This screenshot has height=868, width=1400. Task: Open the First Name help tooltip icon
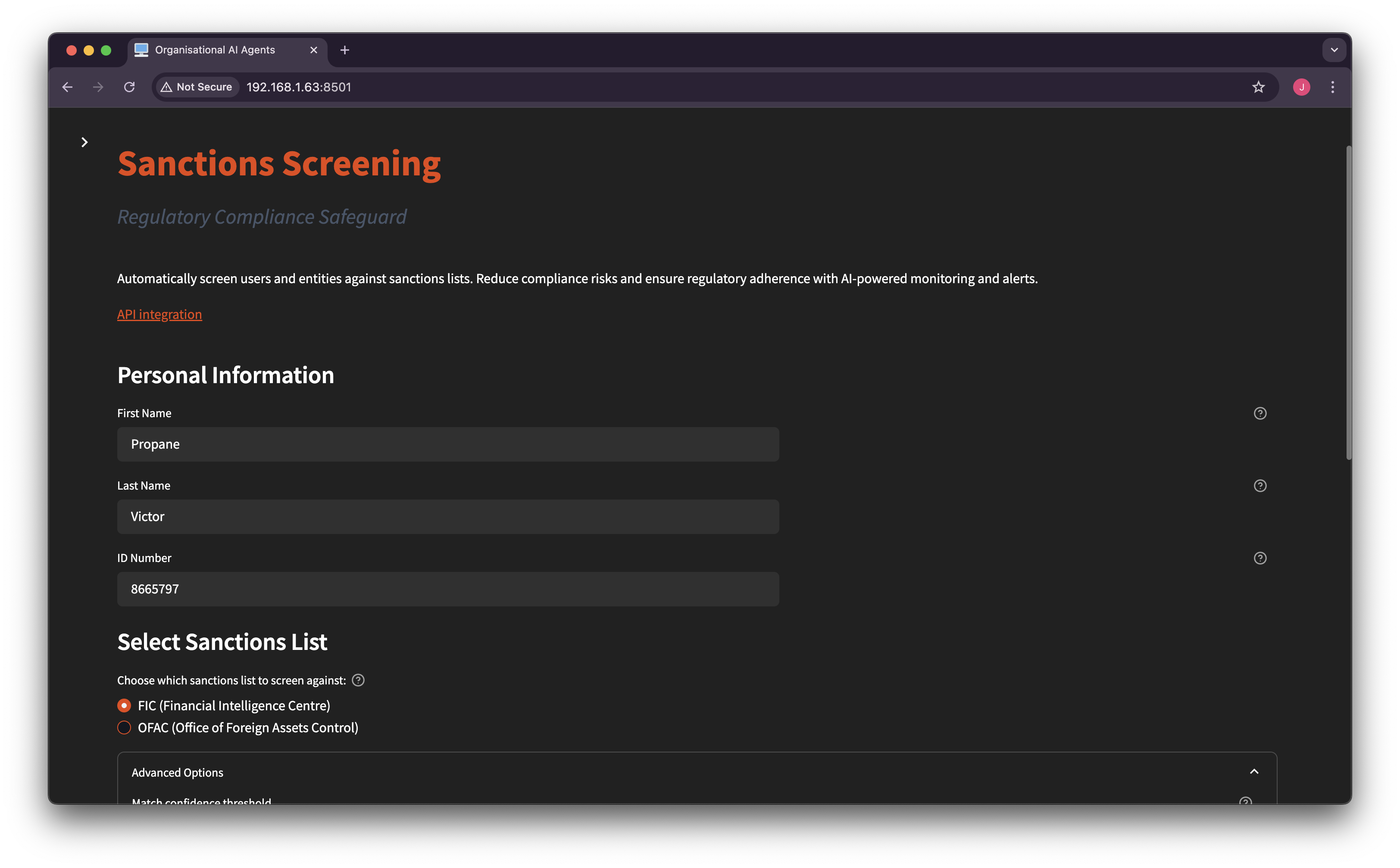point(1260,413)
